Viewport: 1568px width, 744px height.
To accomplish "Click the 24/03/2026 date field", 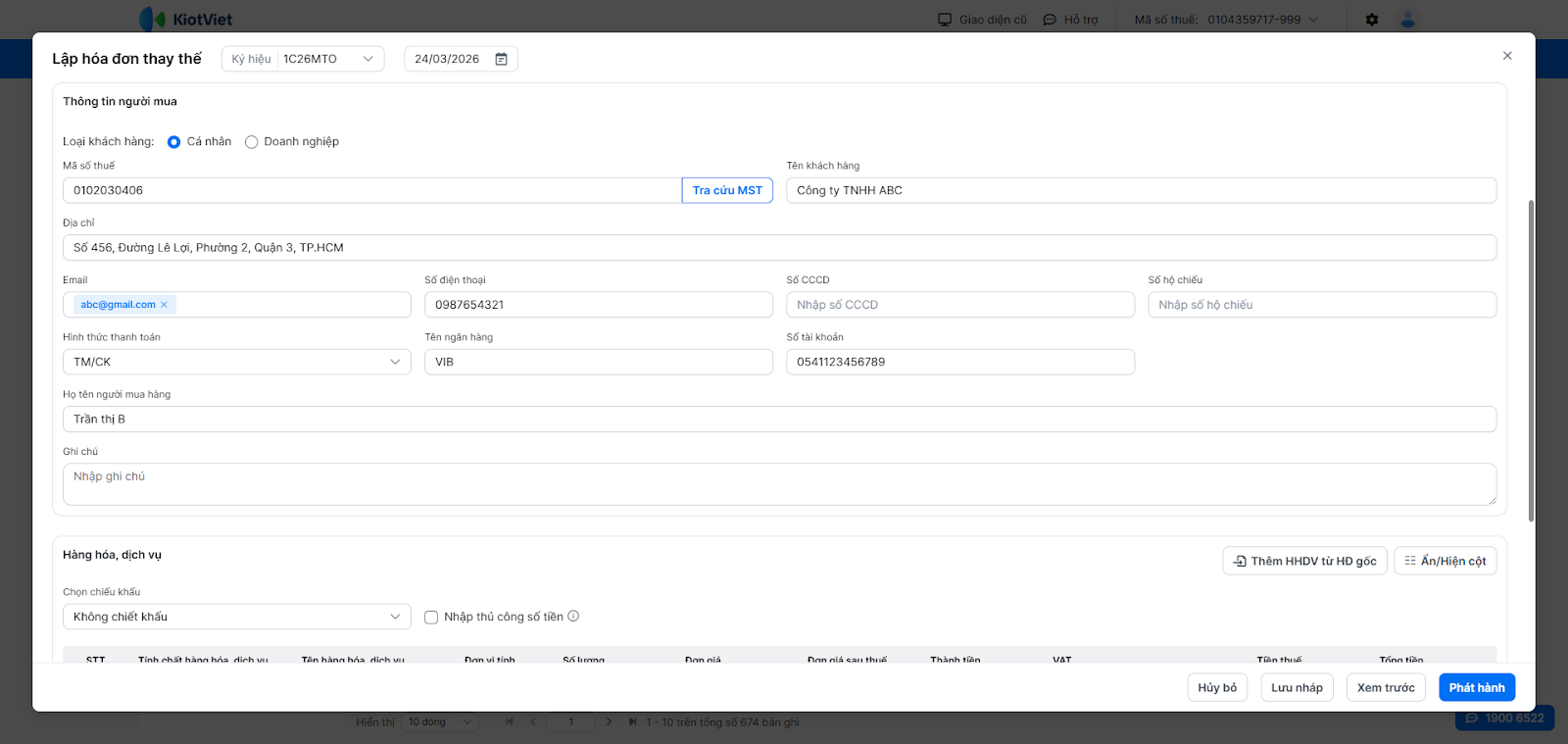I will (461, 59).
